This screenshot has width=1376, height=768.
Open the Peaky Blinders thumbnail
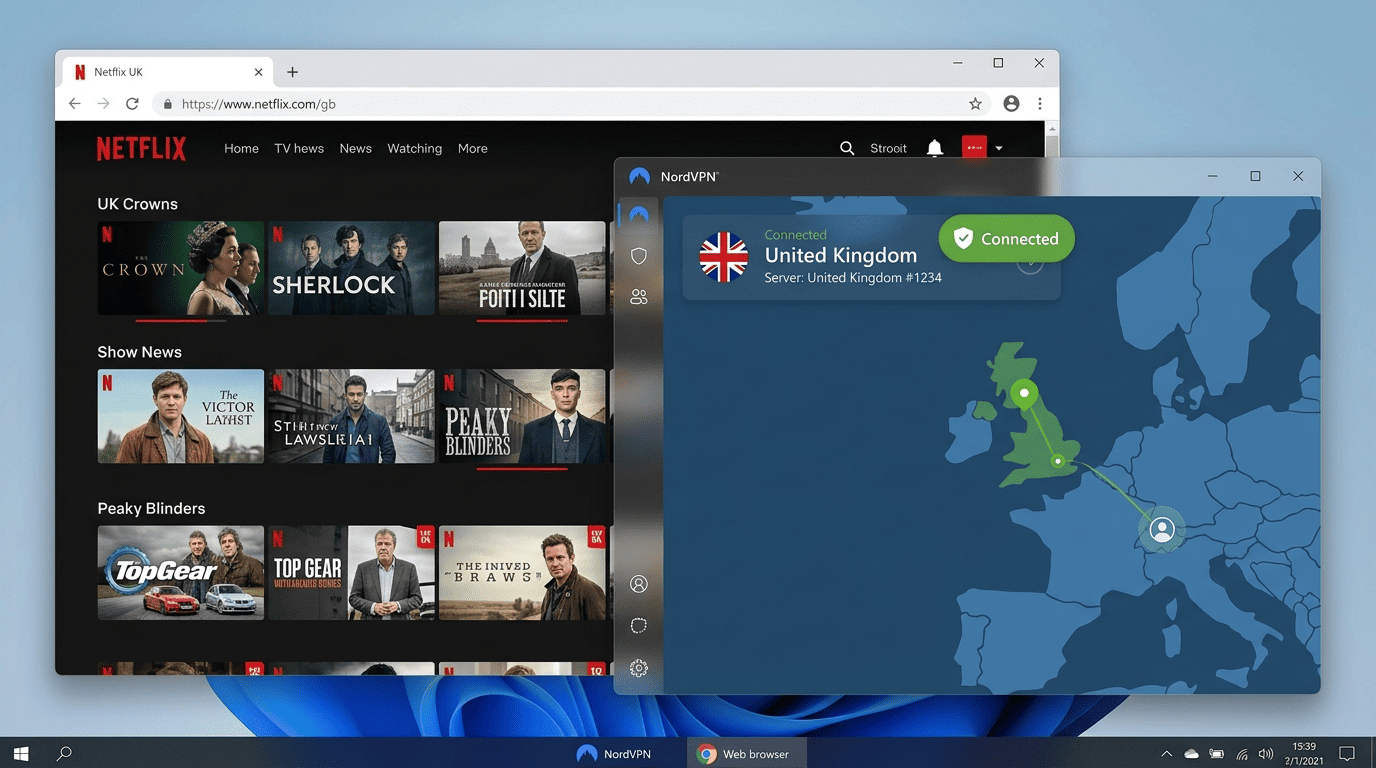pyautogui.click(x=522, y=416)
